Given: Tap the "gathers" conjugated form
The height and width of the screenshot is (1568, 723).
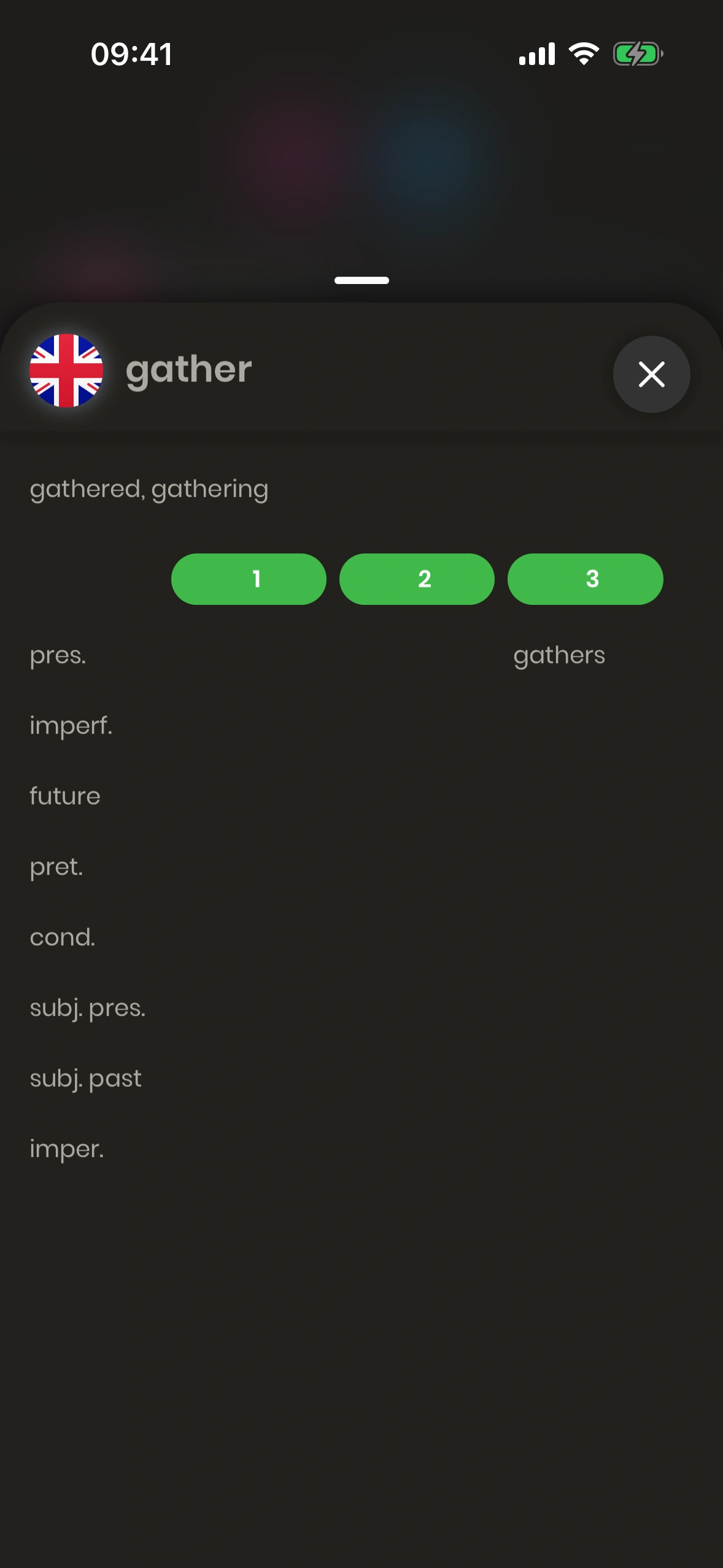Looking at the screenshot, I should (559, 656).
